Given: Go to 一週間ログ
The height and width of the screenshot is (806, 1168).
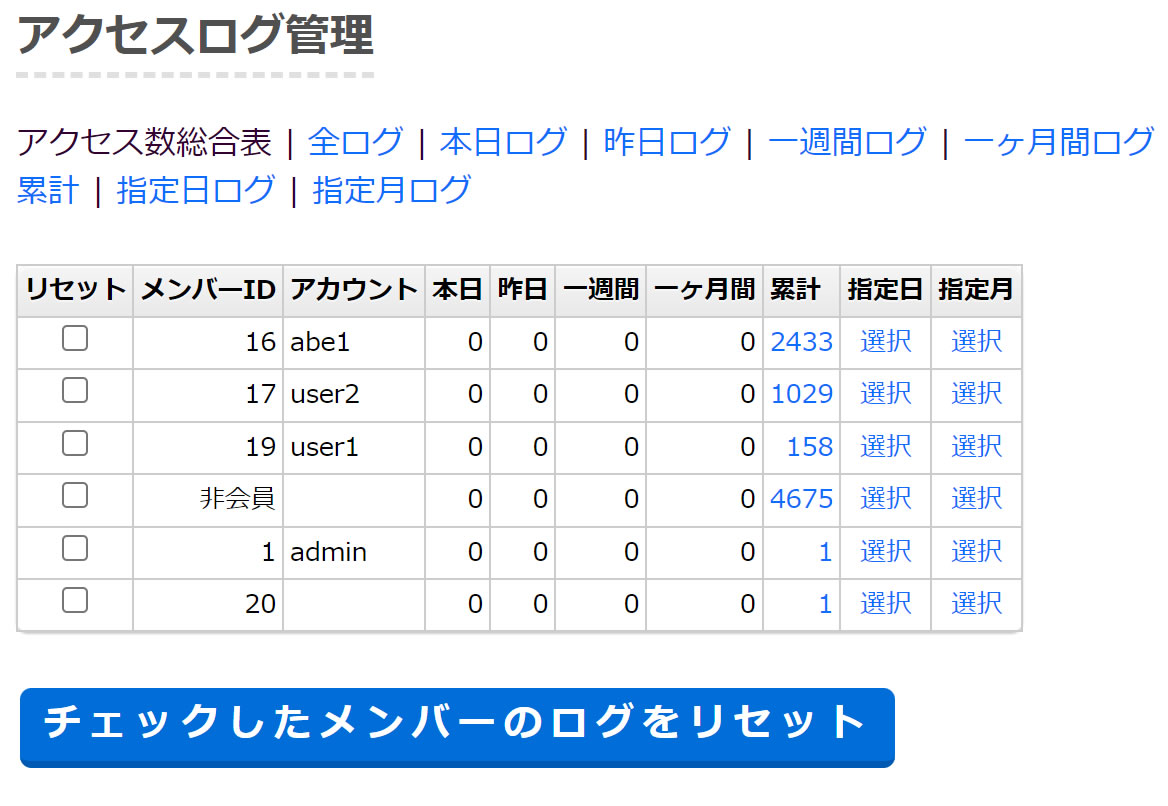Looking at the screenshot, I should (847, 142).
